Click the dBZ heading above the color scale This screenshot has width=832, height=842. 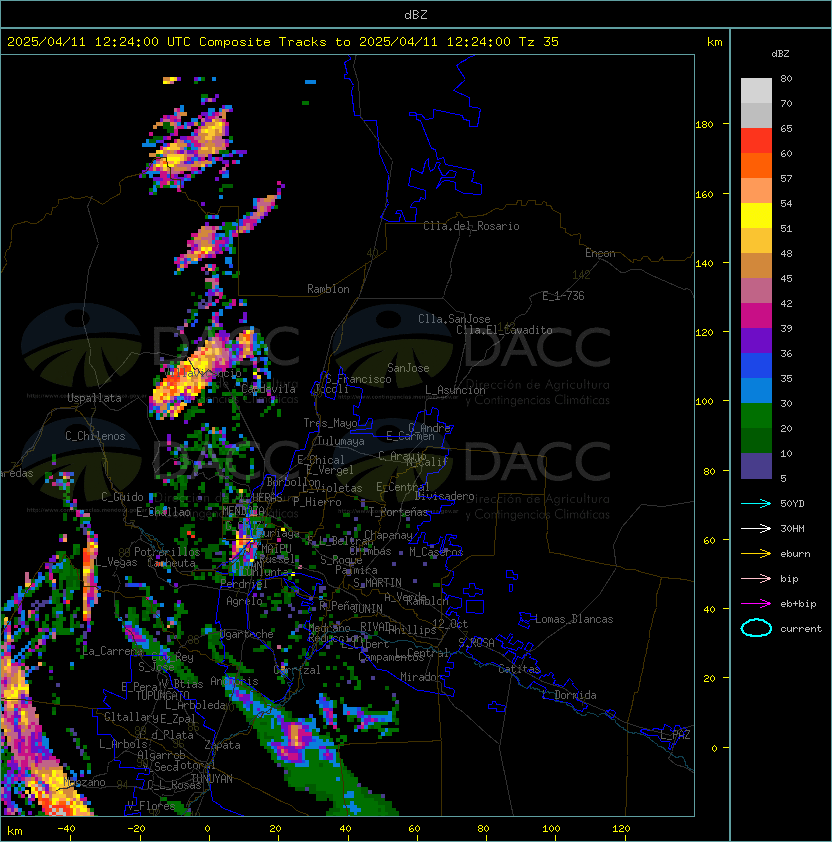point(780,54)
